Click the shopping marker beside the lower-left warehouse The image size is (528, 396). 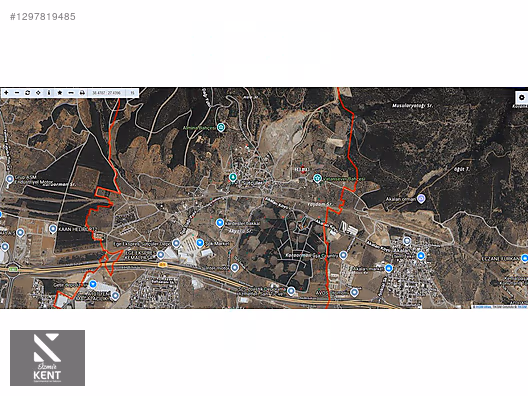[x=93, y=284]
